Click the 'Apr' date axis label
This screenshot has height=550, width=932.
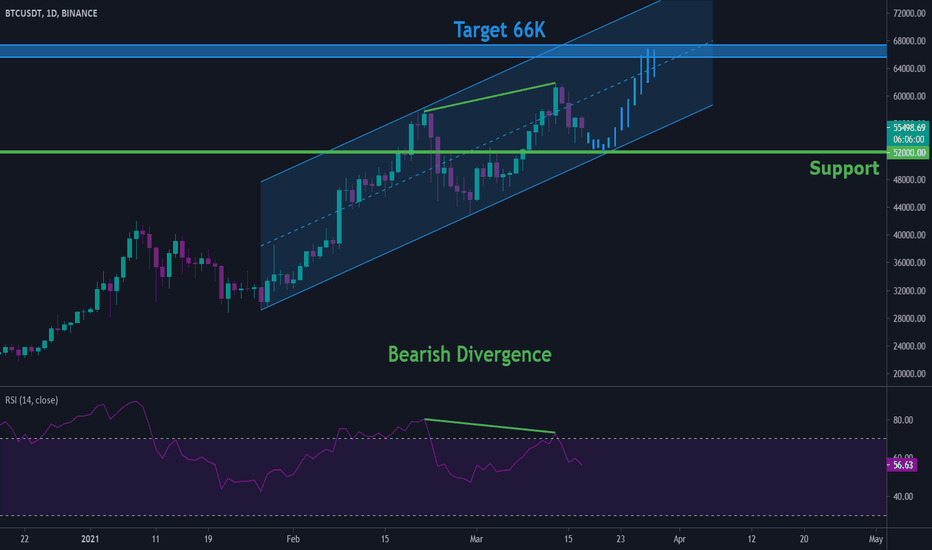[x=679, y=539]
